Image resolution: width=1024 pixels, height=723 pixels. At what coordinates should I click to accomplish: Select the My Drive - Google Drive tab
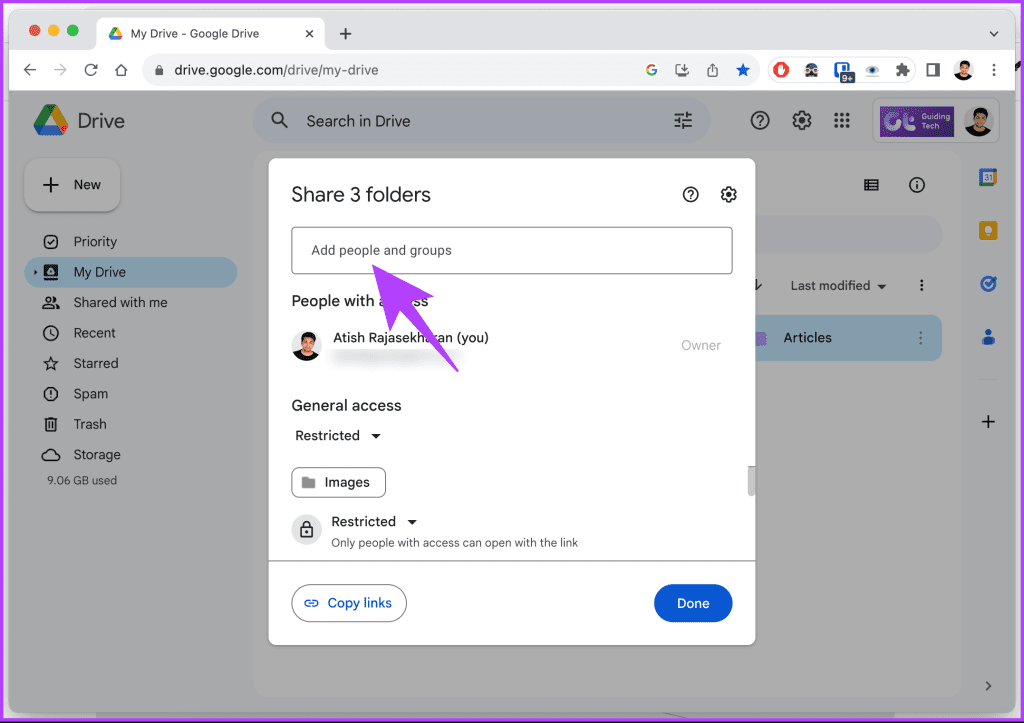(x=196, y=32)
